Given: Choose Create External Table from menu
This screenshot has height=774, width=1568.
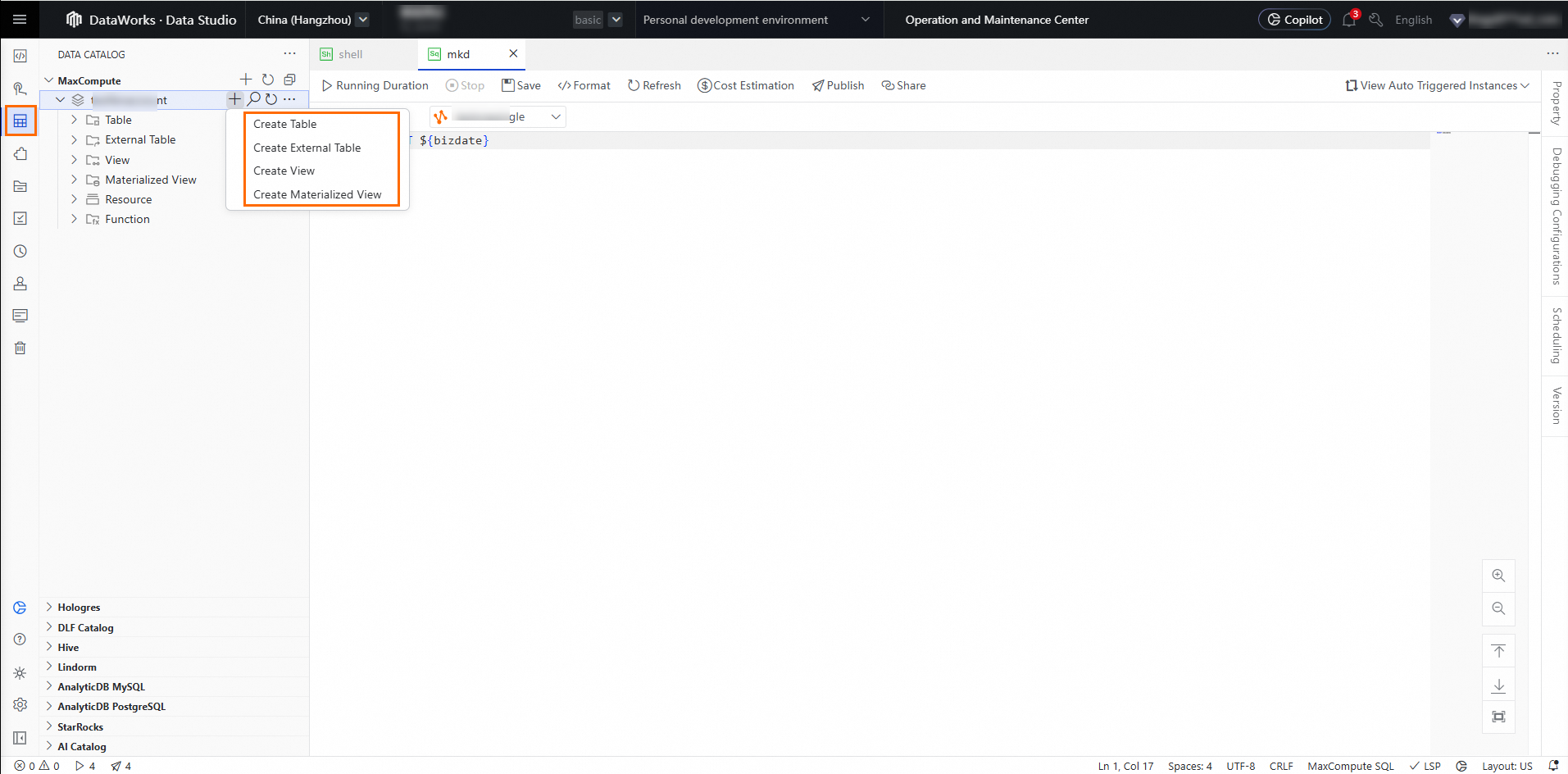Looking at the screenshot, I should pos(307,148).
